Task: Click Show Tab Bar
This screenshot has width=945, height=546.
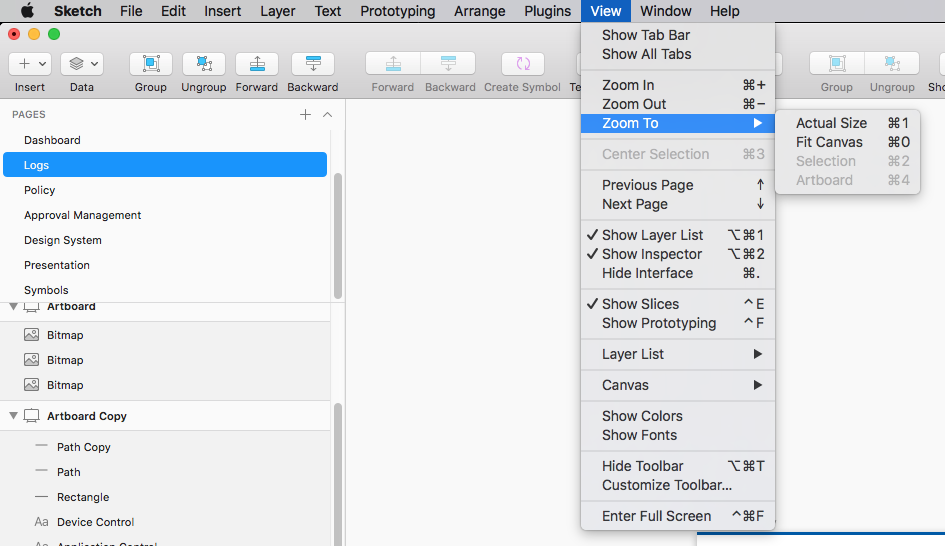Action: click(677, 35)
